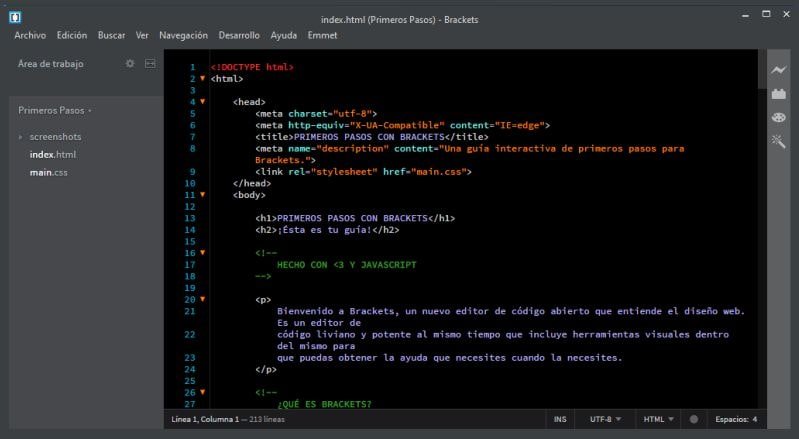Screen dimensions: 799x439
Task: Click the comment HECHO CON <3 Y JAVASCRIPT
Action: click(347, 264)
